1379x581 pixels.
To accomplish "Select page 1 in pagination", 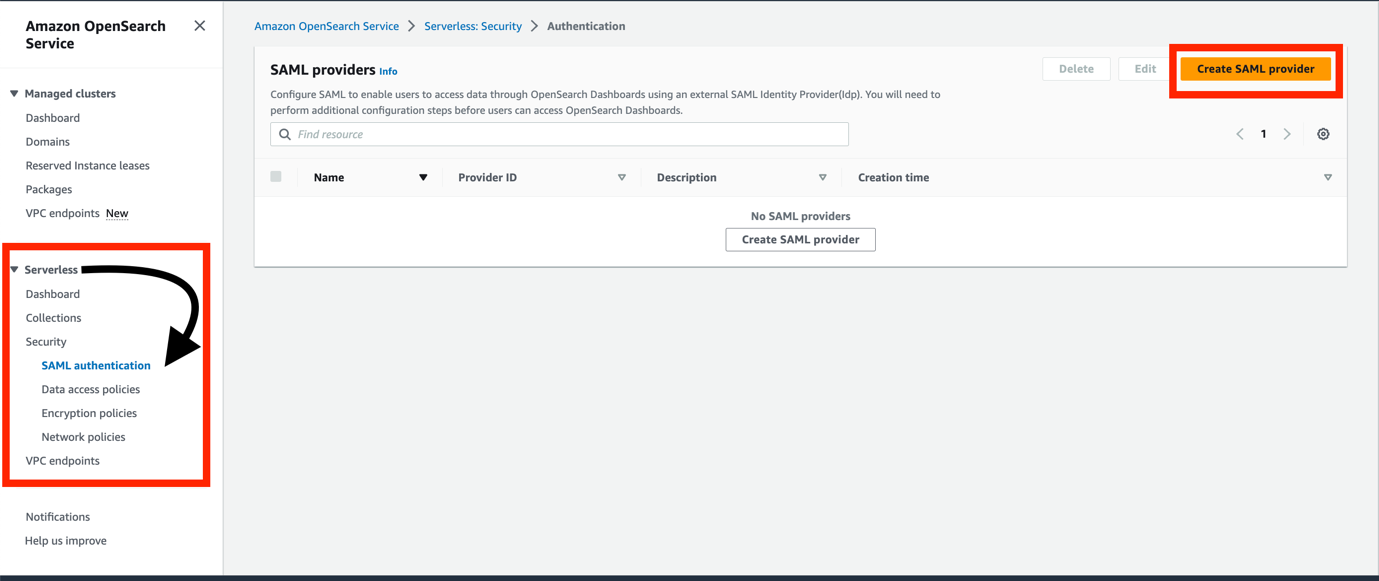I will tap(1264, 135).
